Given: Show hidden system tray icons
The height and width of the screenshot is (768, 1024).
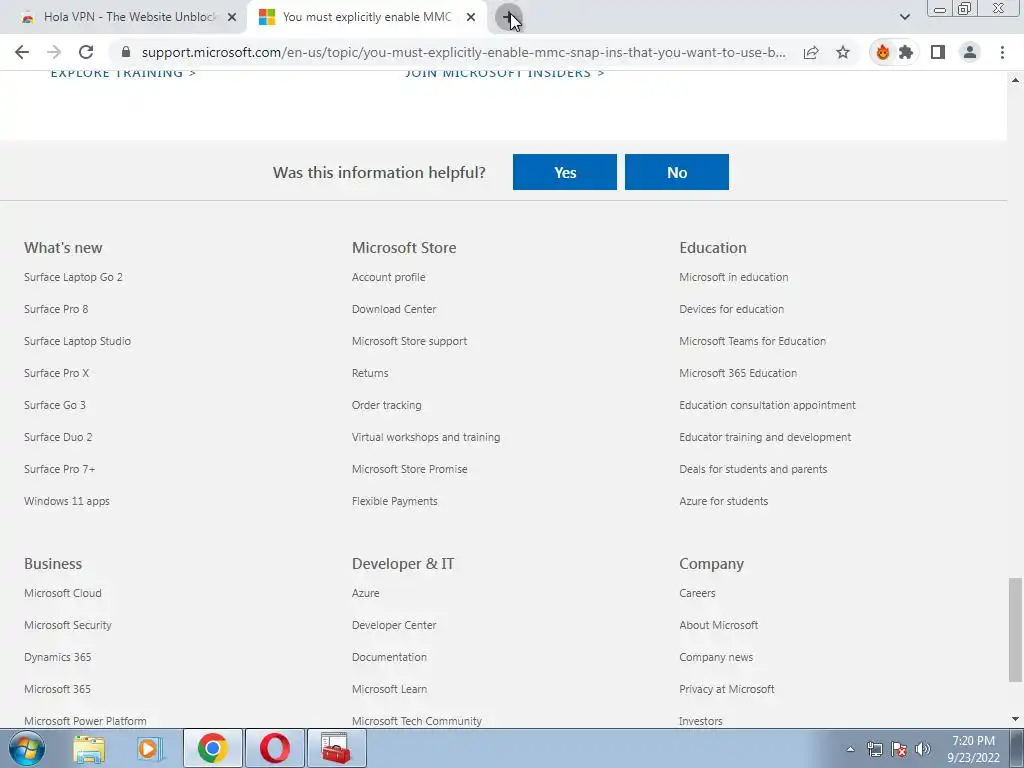Looking at the screenshot, I should (850, 749).
